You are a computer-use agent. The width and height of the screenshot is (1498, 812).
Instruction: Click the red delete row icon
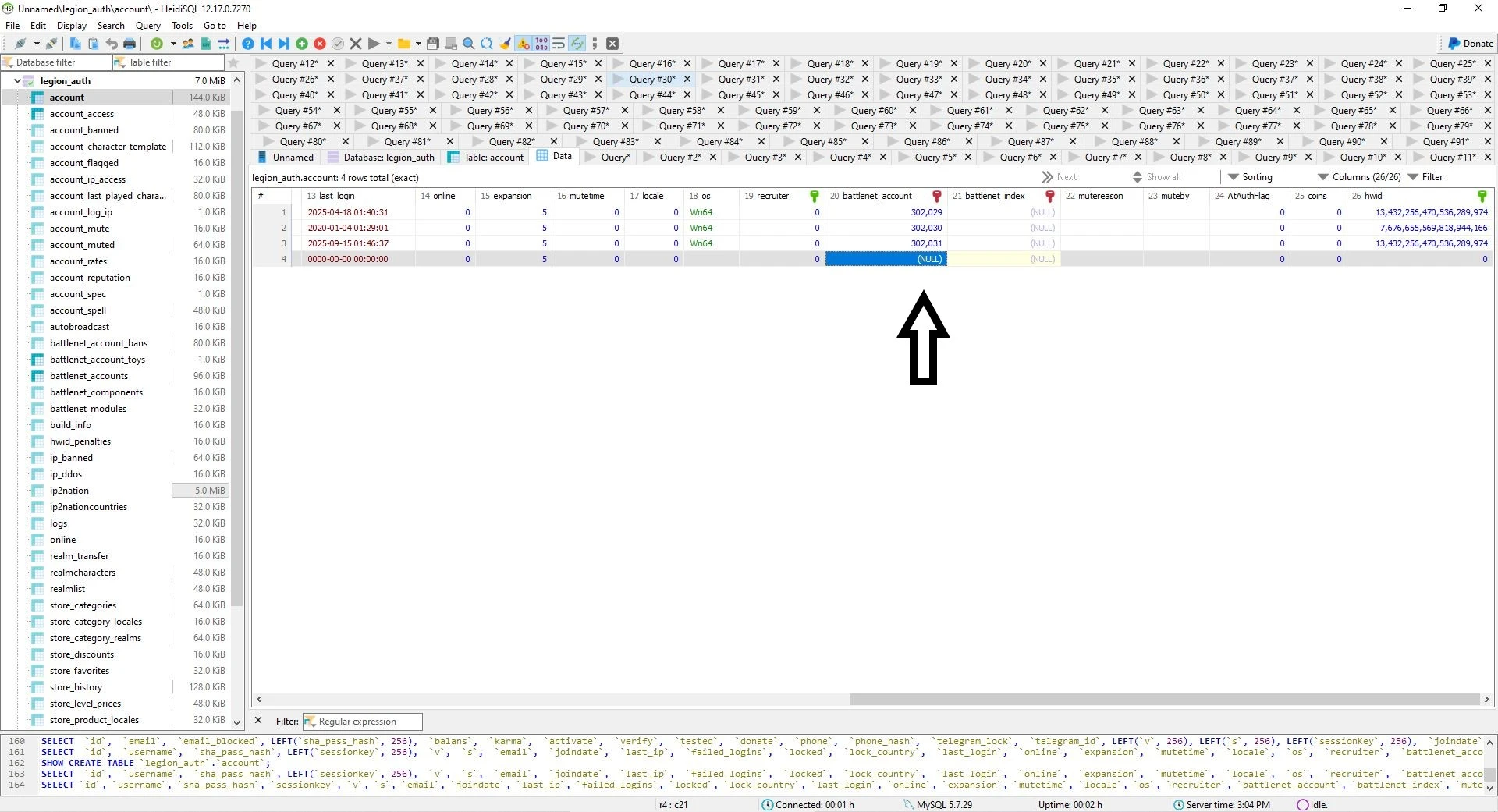pos(320,44)
